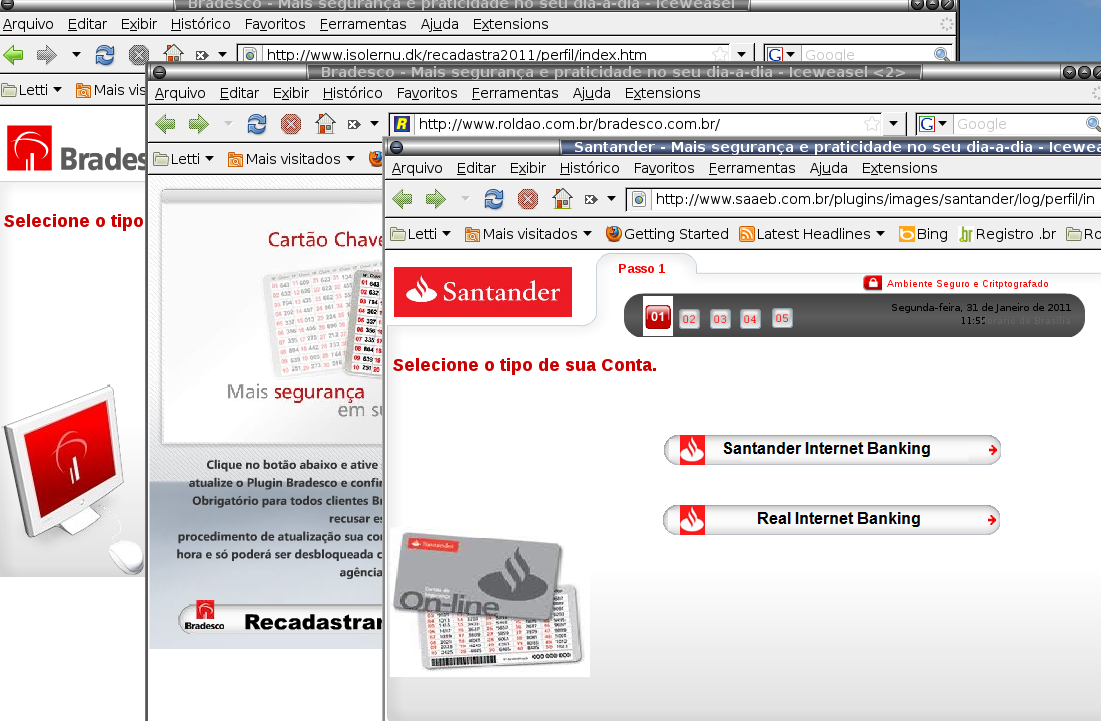Screen dimensions: 1101x721
Task: Click the Bradesco logo in the isolernu.dk window
Action: coord(76,149)
